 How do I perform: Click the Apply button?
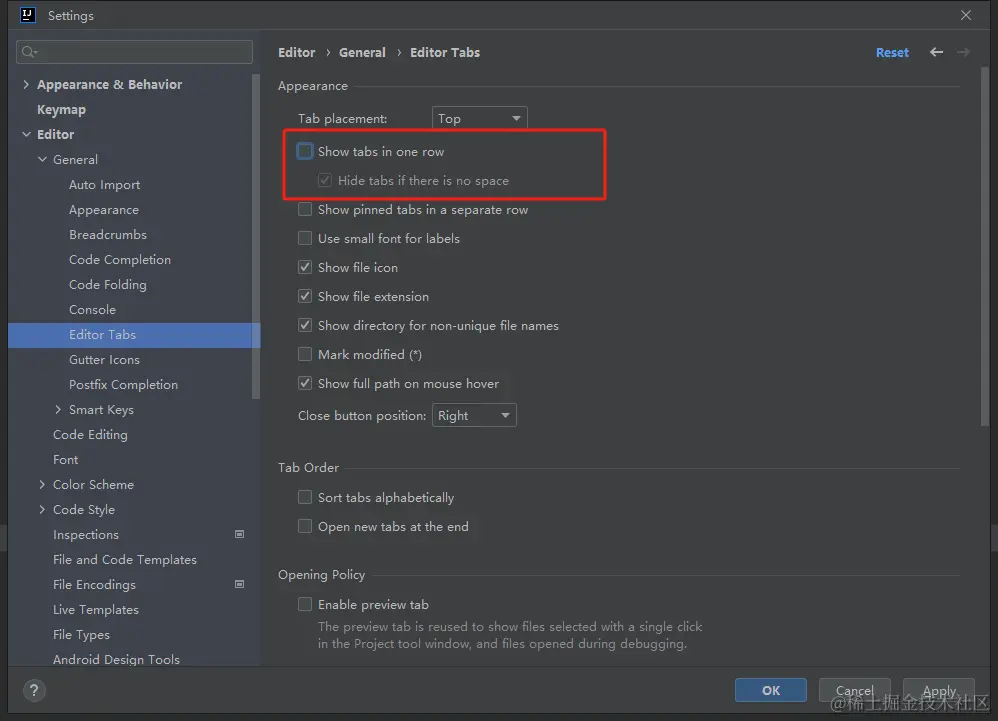(x=939, y=690)
